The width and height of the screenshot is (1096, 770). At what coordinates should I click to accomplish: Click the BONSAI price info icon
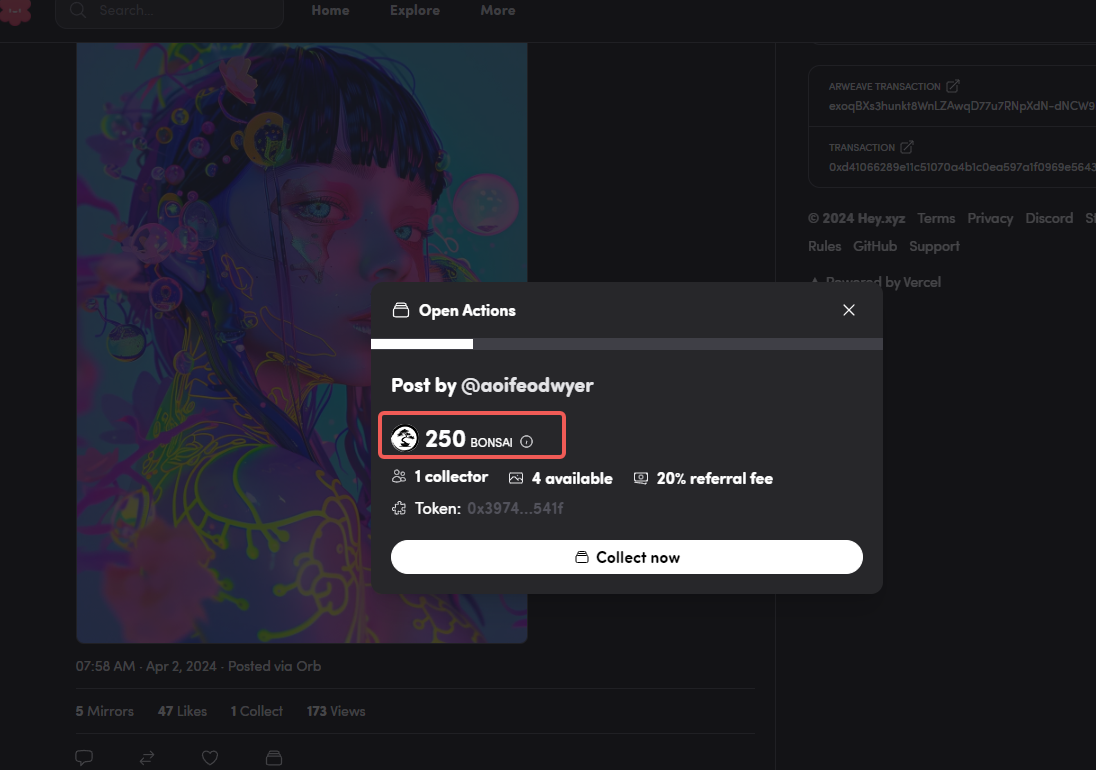pyautogui.click(x=527, y=441)
